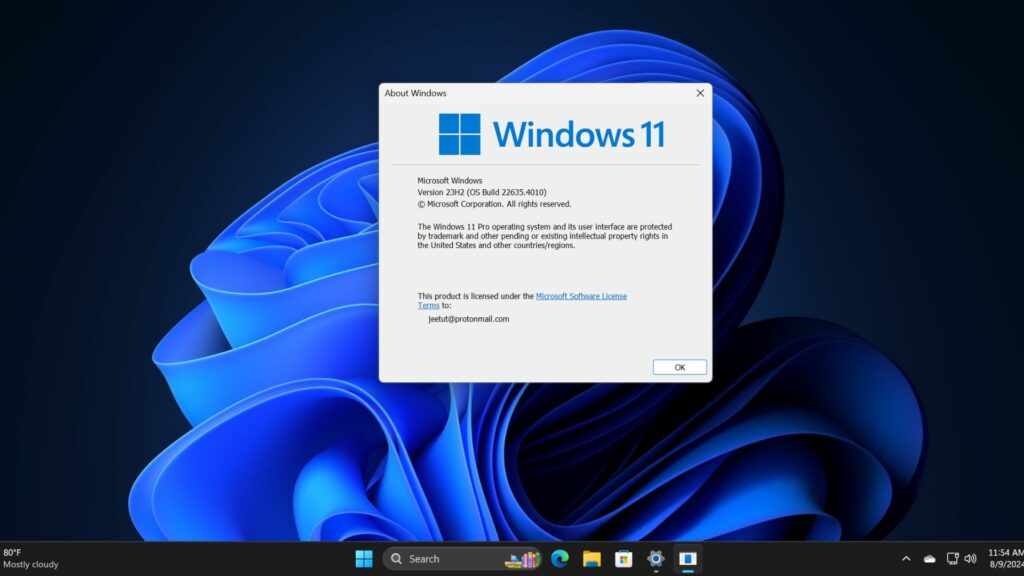Open the volume control in the system tray
The height and width of the screenshot is (576, 1024).
coord(970,558)
